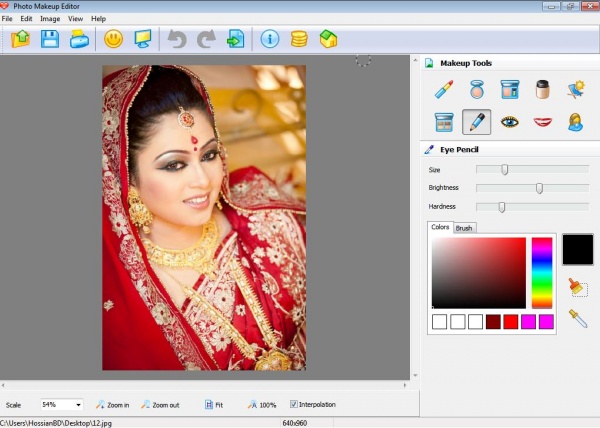The height and width of the screenshot is (428, 600).
Task: Click the Brightness slider handle
Action: [540, 188]
